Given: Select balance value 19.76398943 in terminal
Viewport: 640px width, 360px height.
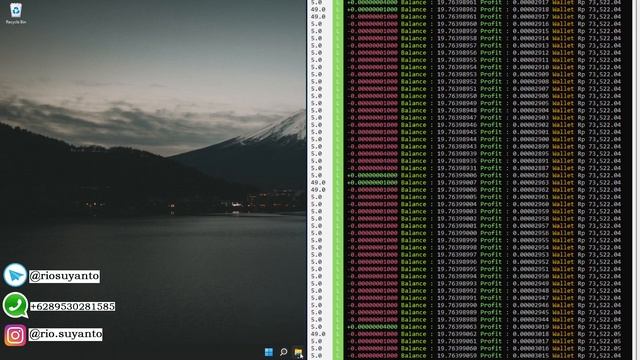Looking at the screenshot, I should click(456, 147).
